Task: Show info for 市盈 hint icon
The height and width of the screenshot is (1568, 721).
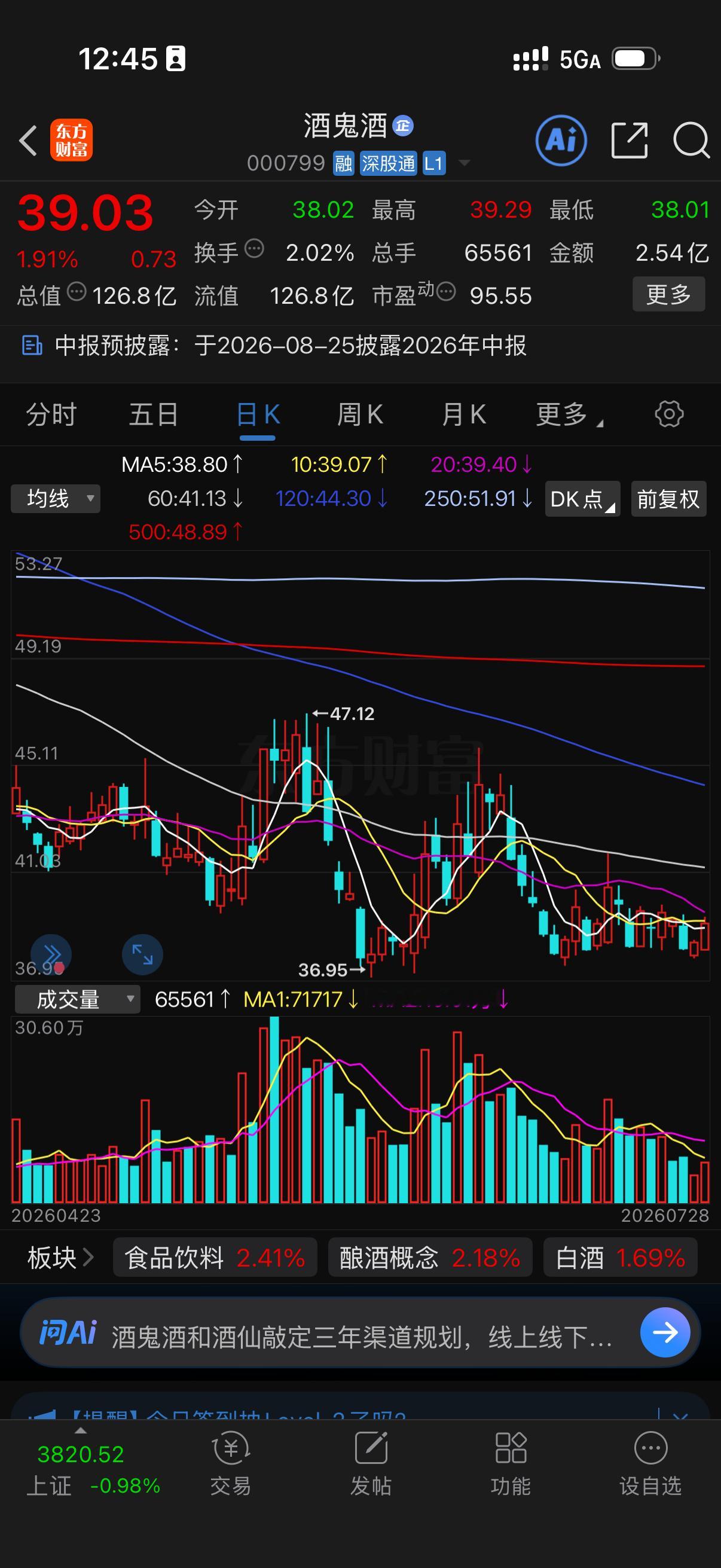Action: pyautogui.click(x=446, y=292)
